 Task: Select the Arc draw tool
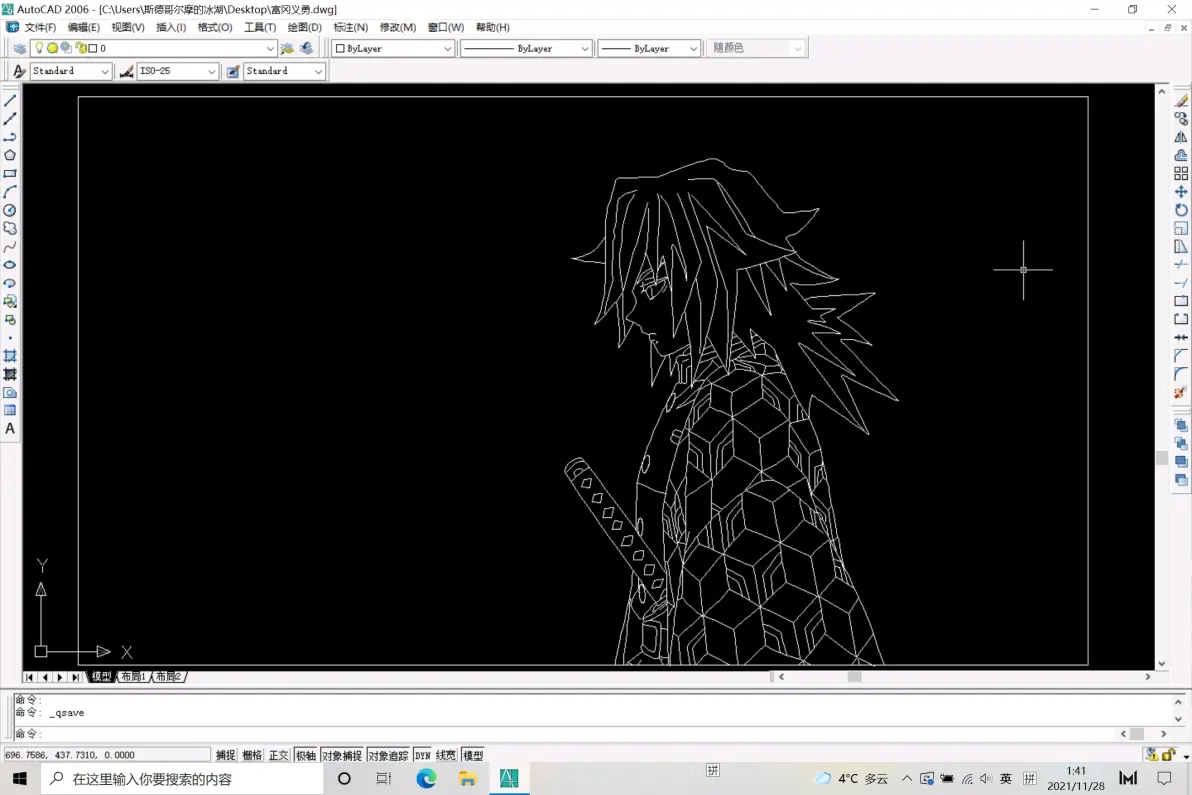(x=10, y=192)
